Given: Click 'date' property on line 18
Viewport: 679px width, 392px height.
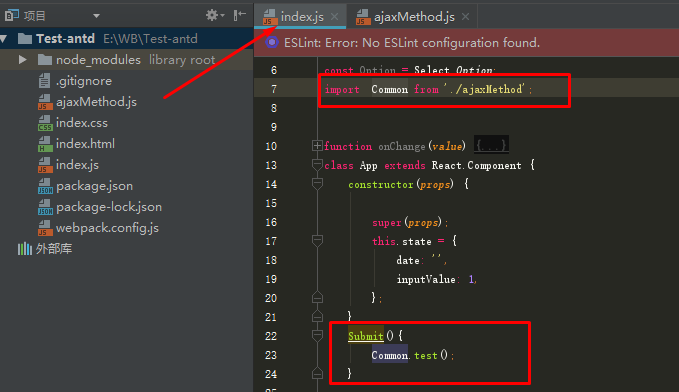Looking at the screenshot, I should click(408, 260).
